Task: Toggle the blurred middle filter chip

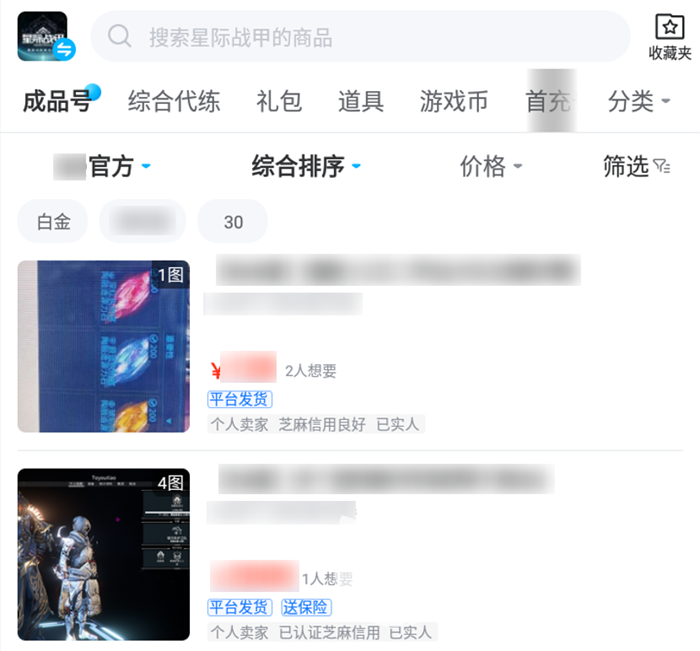Action: pos(142,221)
